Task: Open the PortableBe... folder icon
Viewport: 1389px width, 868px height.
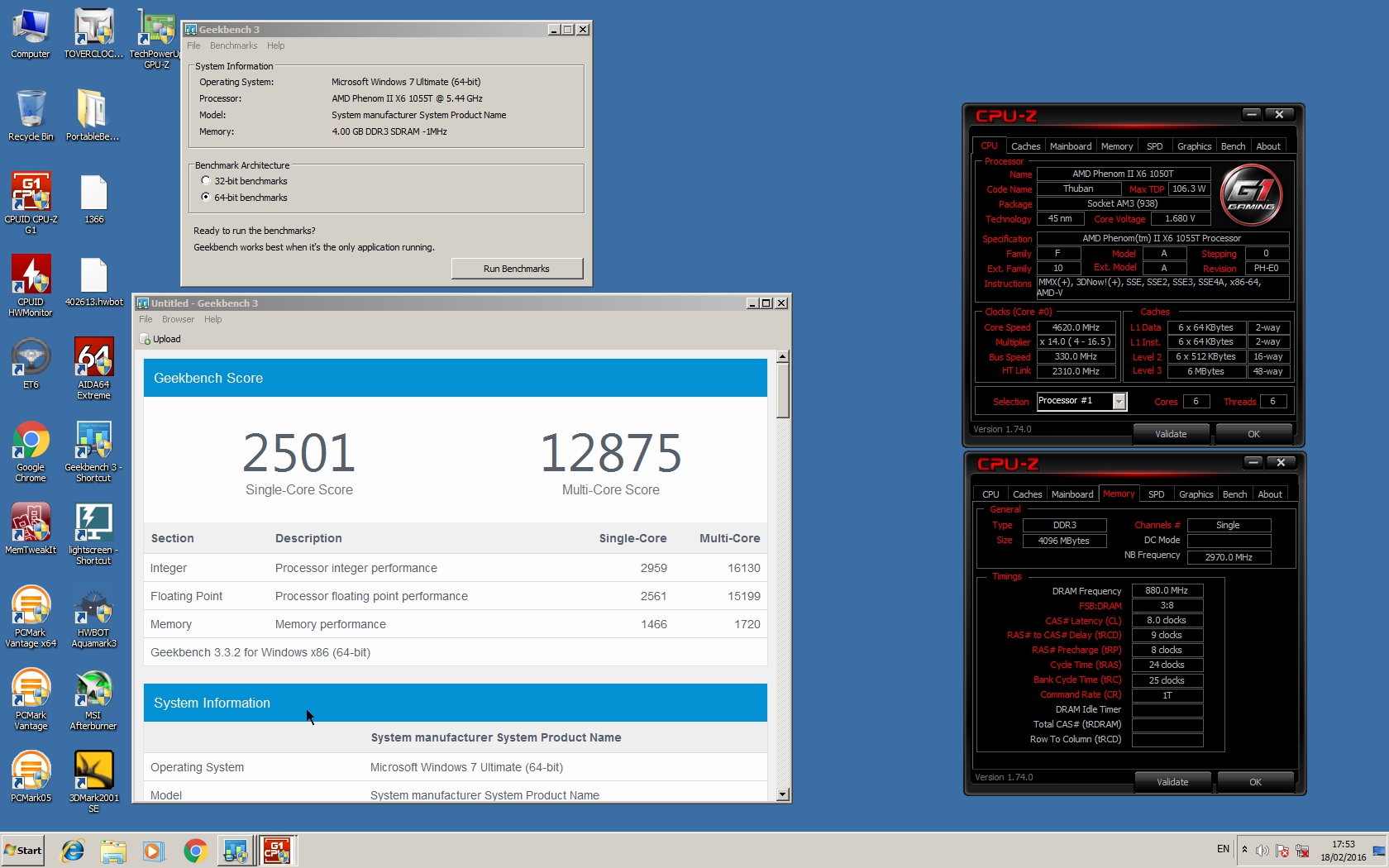Action: click(93, 116)
